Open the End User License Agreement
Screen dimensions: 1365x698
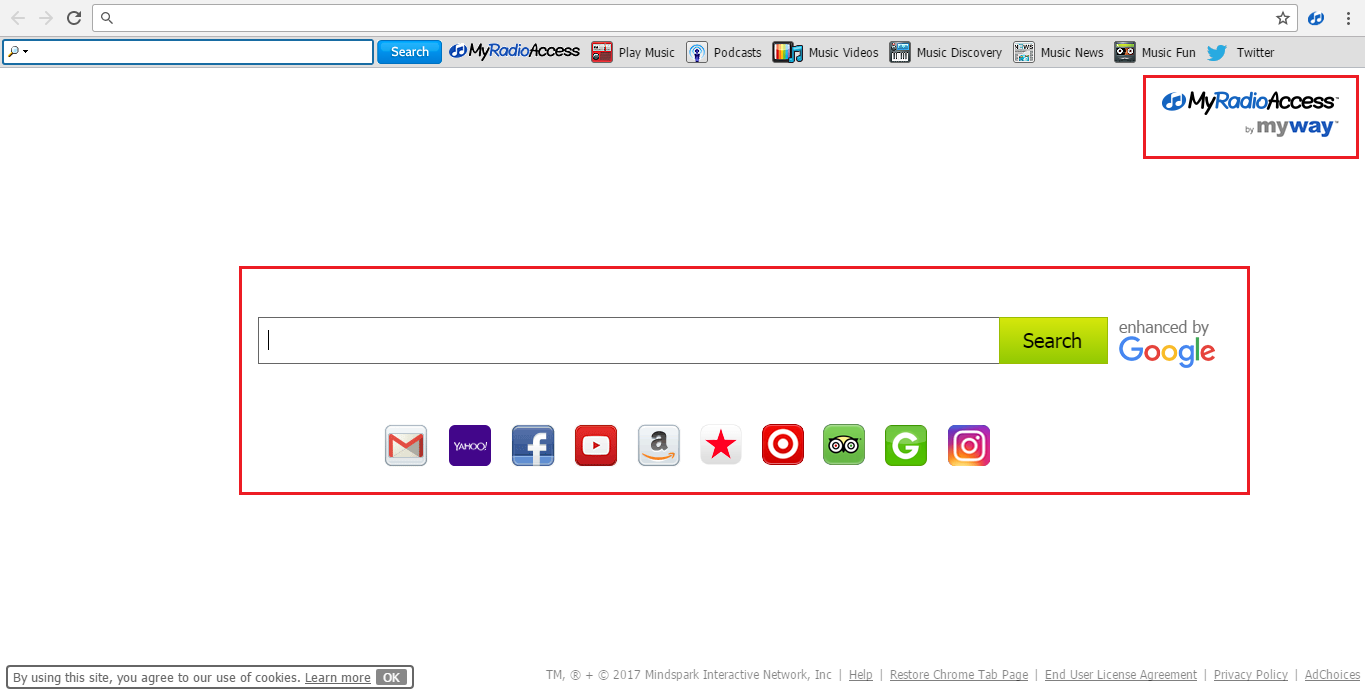pos(1121,675)
